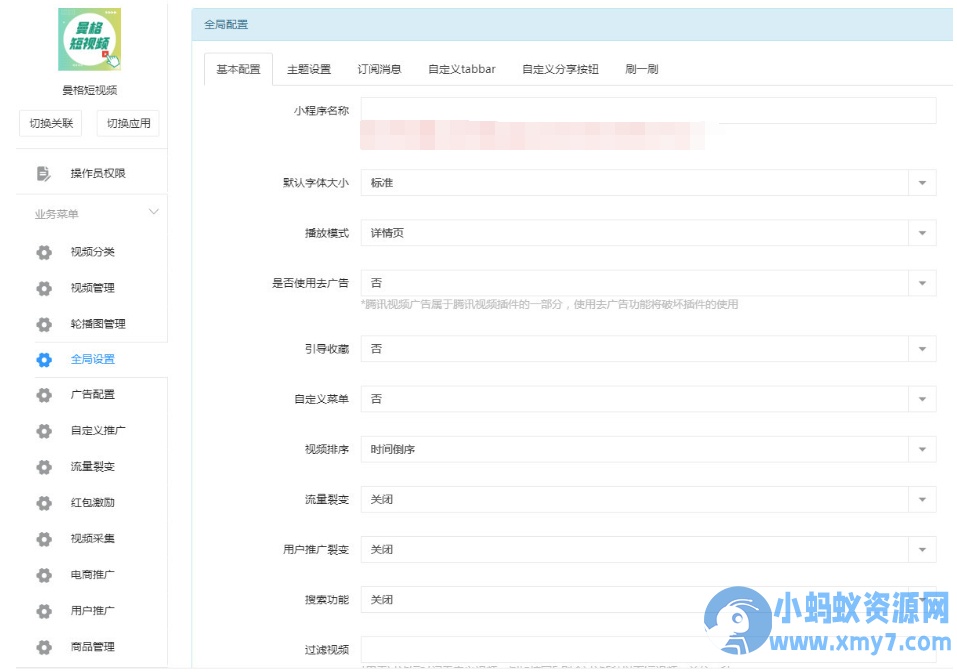Open 轮播图管理 sidebar link
This screenshot has width=957, height=672.
coord(98,323)
